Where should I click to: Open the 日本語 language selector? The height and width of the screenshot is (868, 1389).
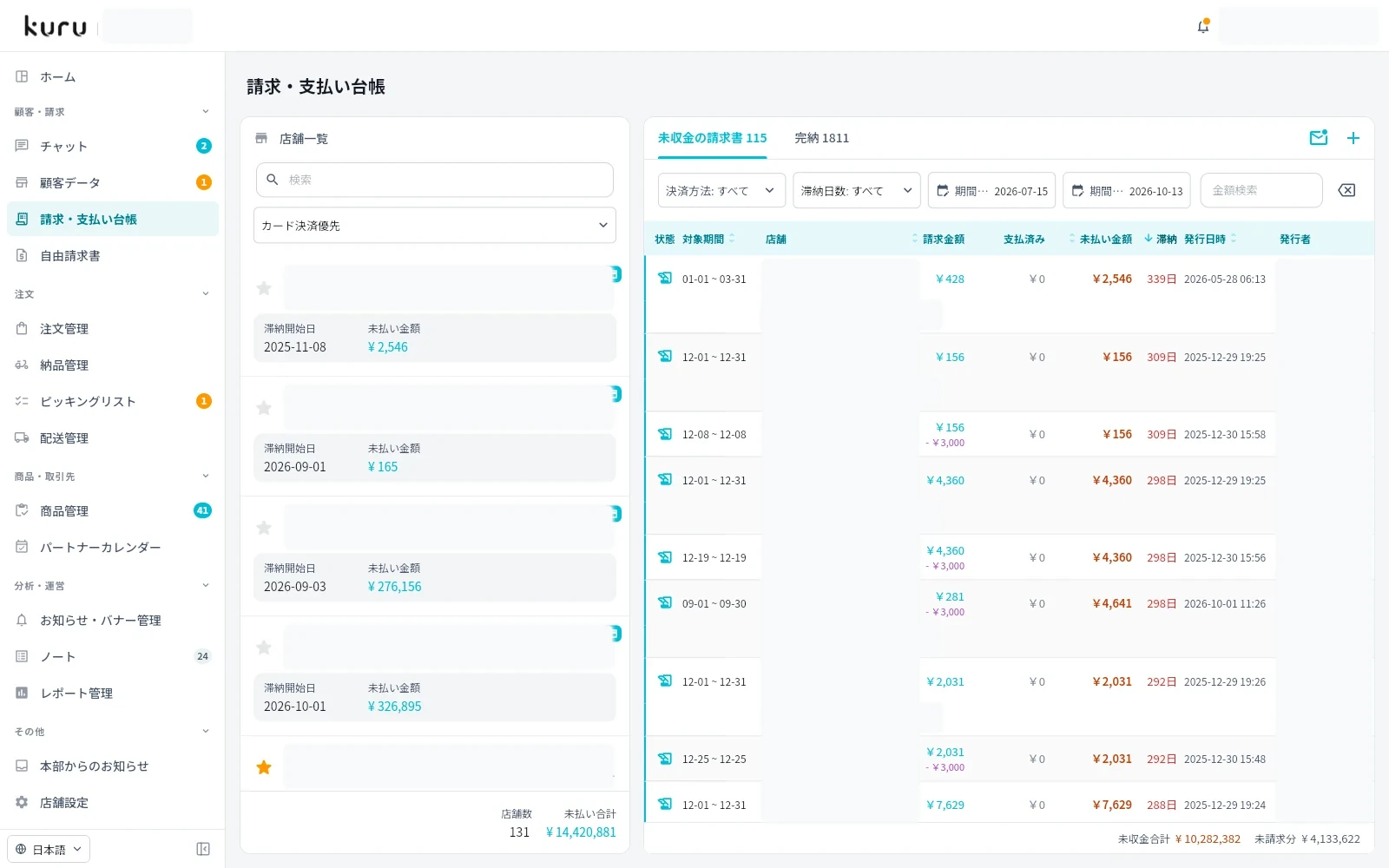(x=49, y=849)
